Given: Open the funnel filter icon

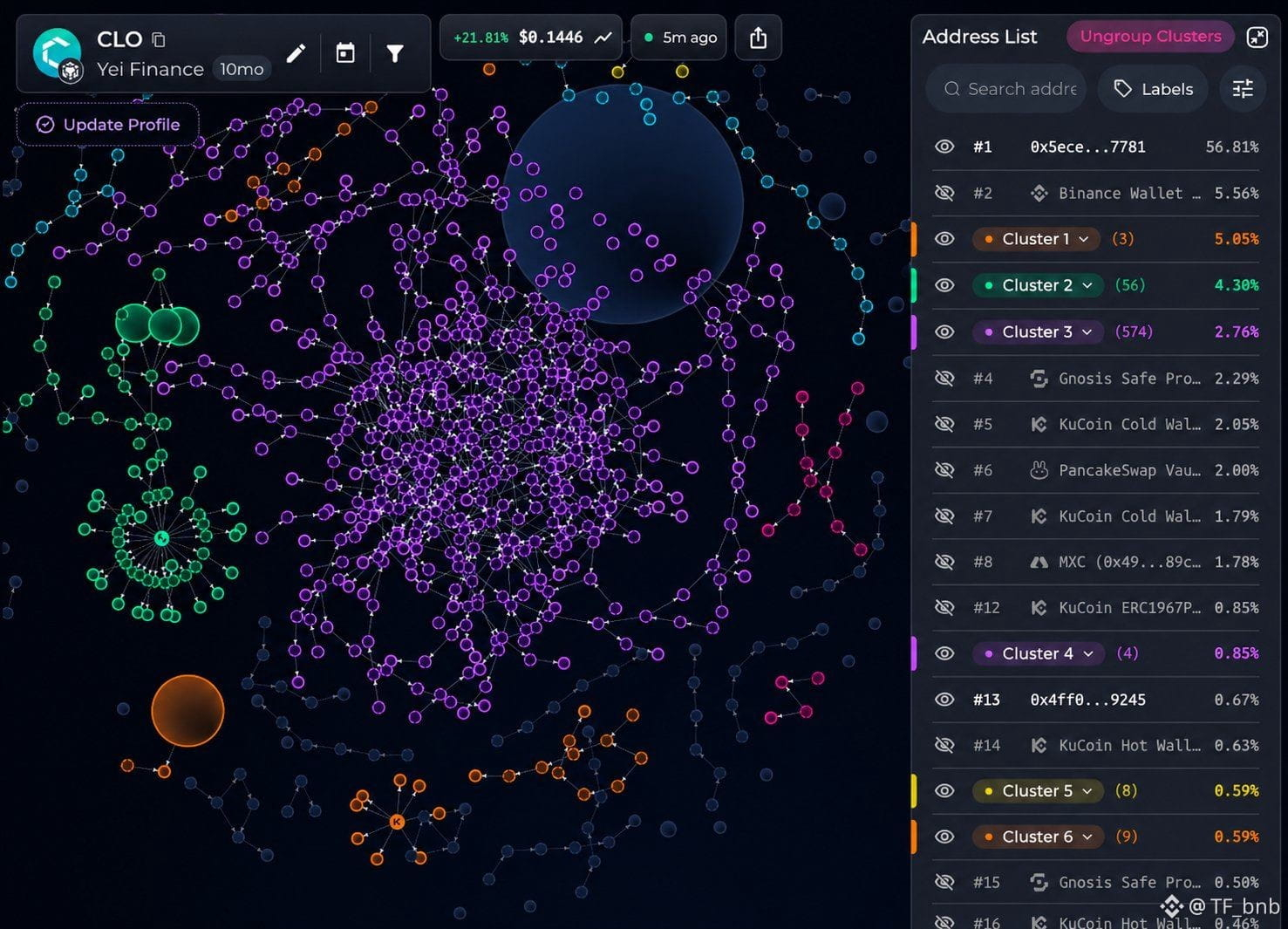Looking at the screenshot, I should pyautogui.click(x=395, y=54).
